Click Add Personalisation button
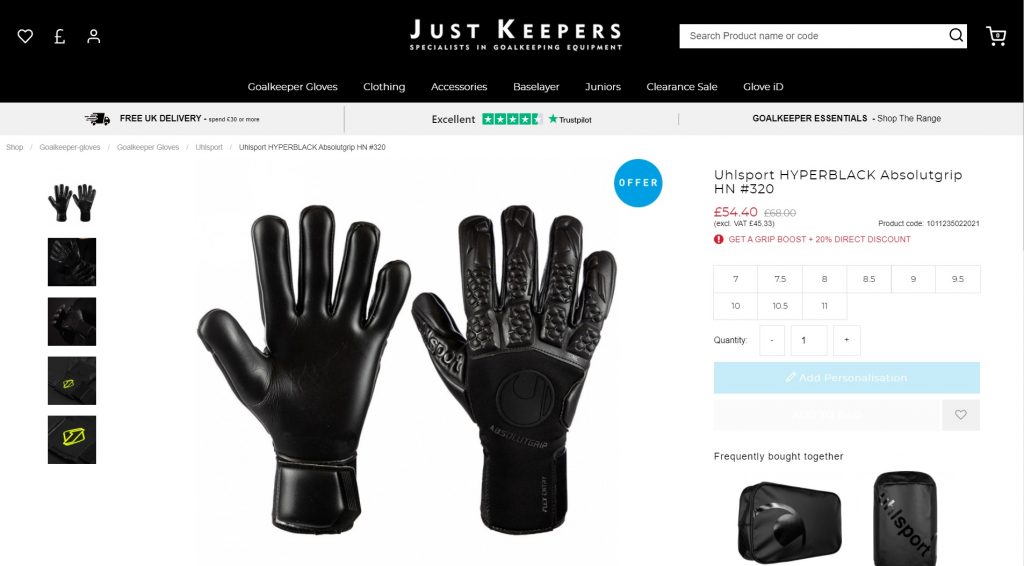Screen dimensions: 1024x566 pyautogui.click(x=846, y=377)
